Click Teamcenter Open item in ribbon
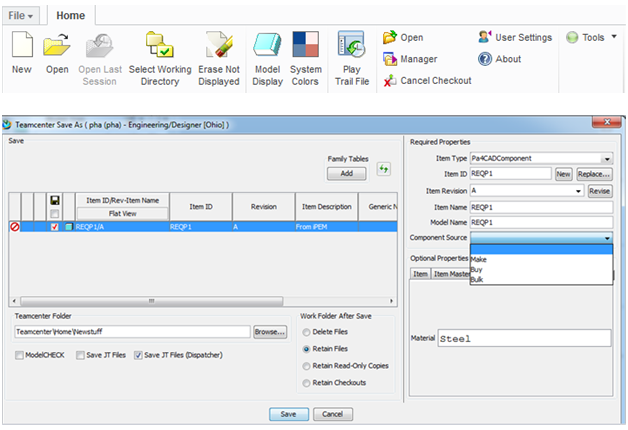This screenshot has width=628, height=430. tap(403, 37)
